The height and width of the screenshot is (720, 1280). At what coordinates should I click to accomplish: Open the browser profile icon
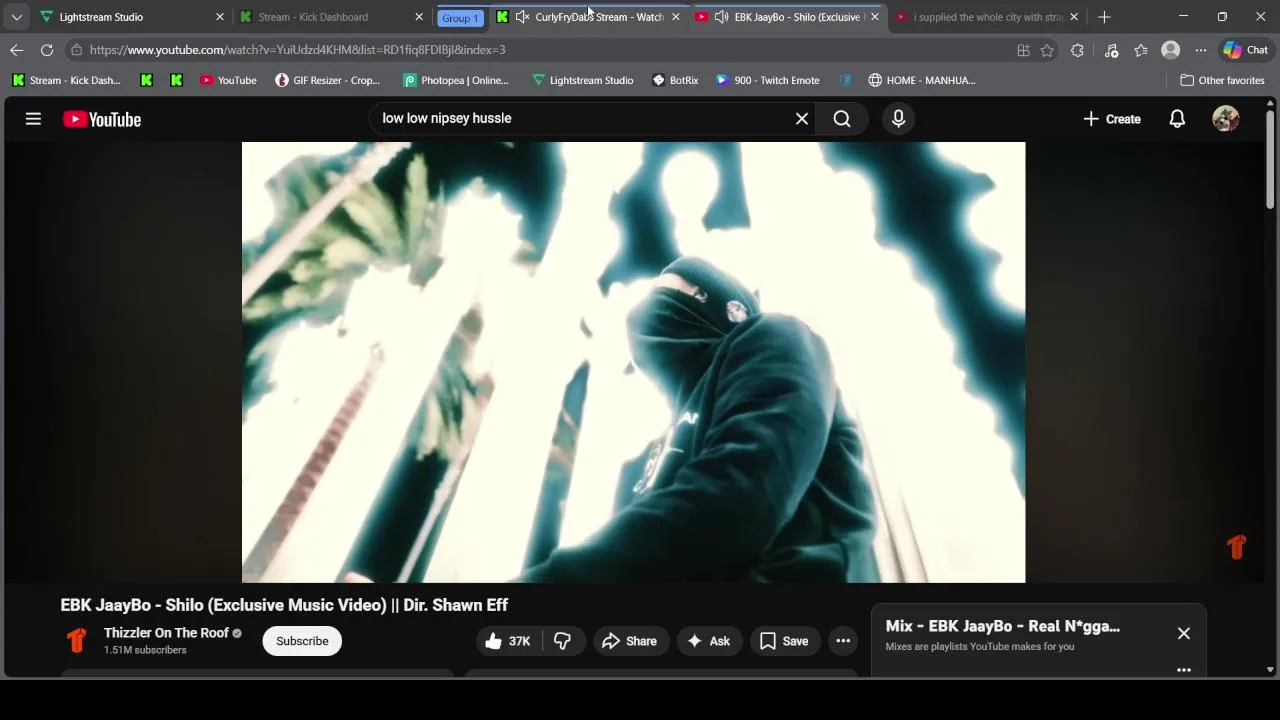click(x=1171, y=50)
